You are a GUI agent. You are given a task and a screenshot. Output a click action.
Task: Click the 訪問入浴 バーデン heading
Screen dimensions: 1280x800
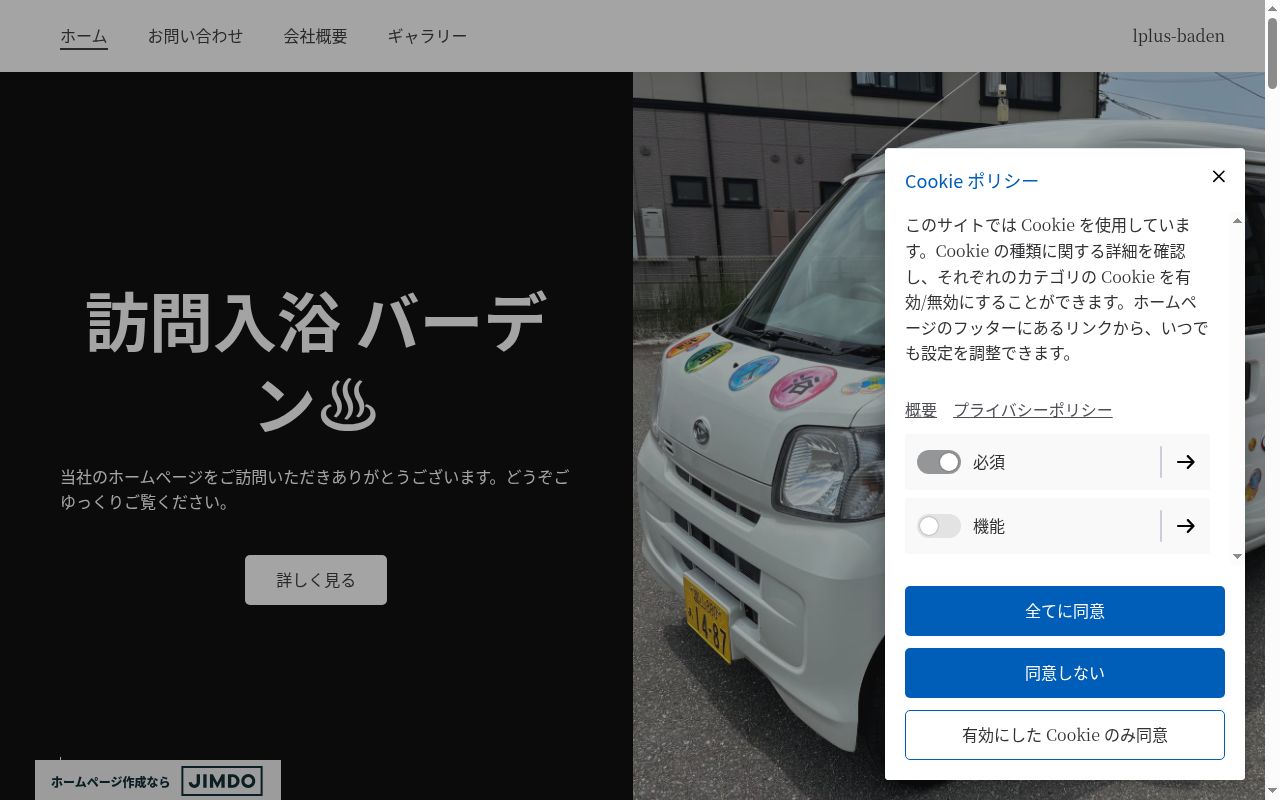pos(316,362)
